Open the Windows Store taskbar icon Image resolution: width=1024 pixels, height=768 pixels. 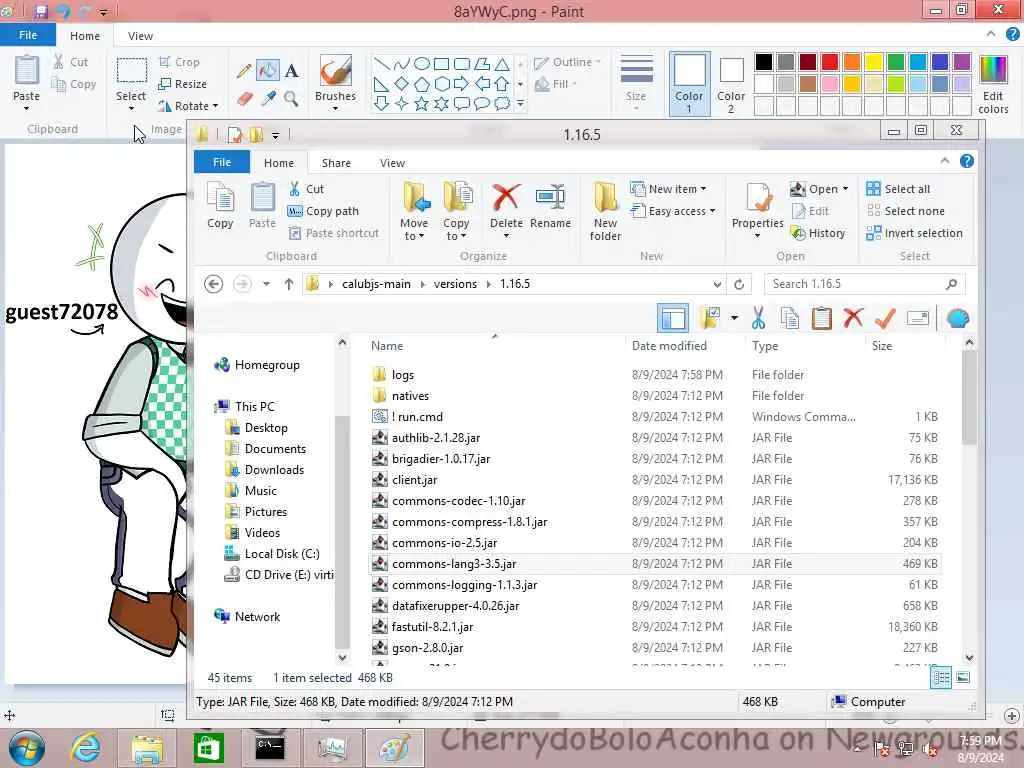pos(208,748)
